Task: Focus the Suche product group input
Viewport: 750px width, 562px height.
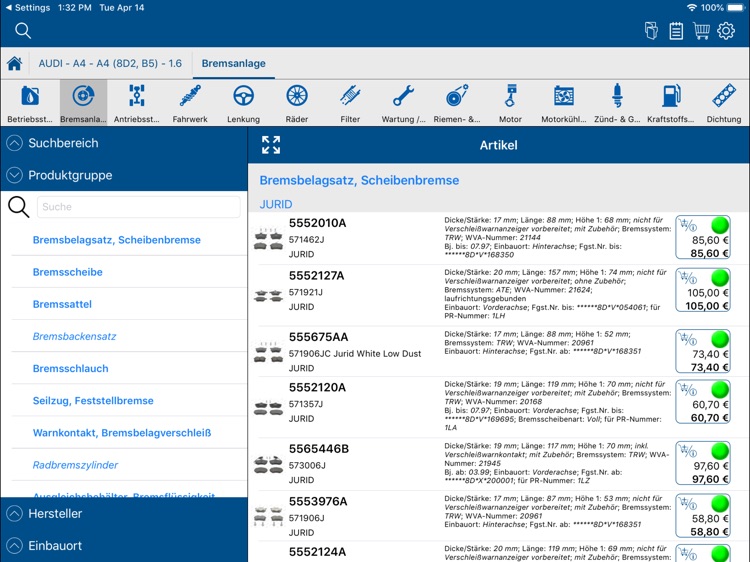Action: click(x=139, y=207)
